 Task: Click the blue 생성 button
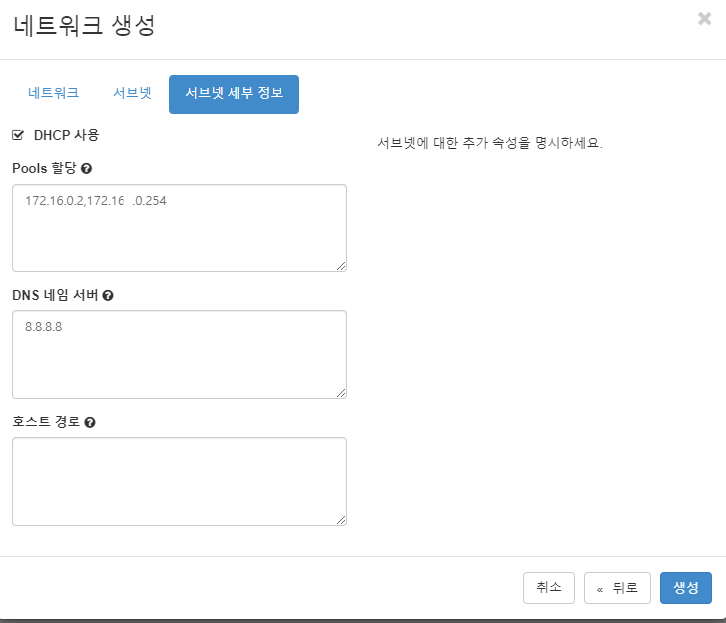click(x=686, y=588)
